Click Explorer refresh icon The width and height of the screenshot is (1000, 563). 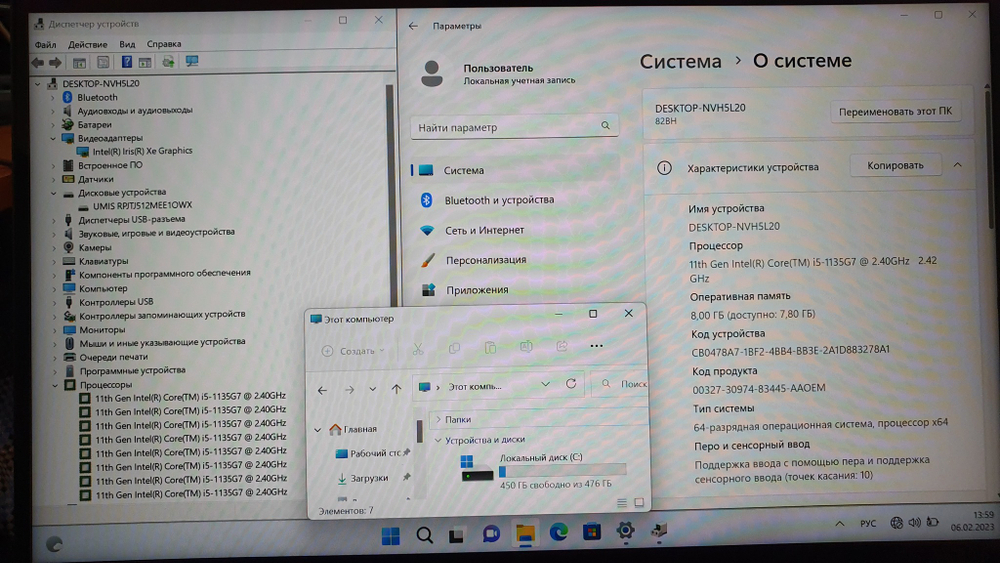571,384
